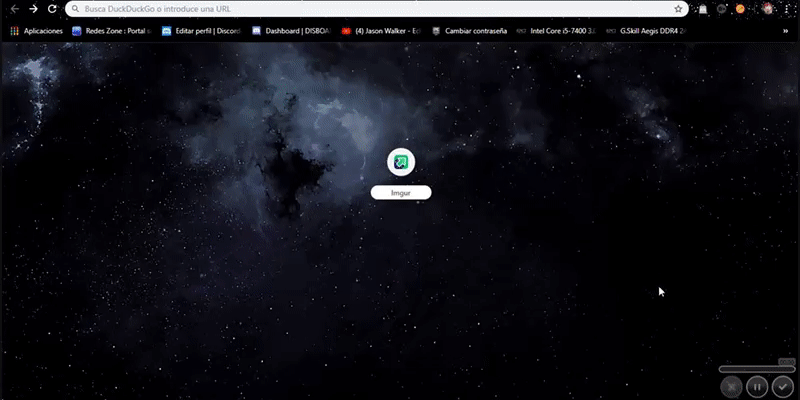Click the browser back arrow
This screenshot has height=400, width=800.
pos(14,8)
